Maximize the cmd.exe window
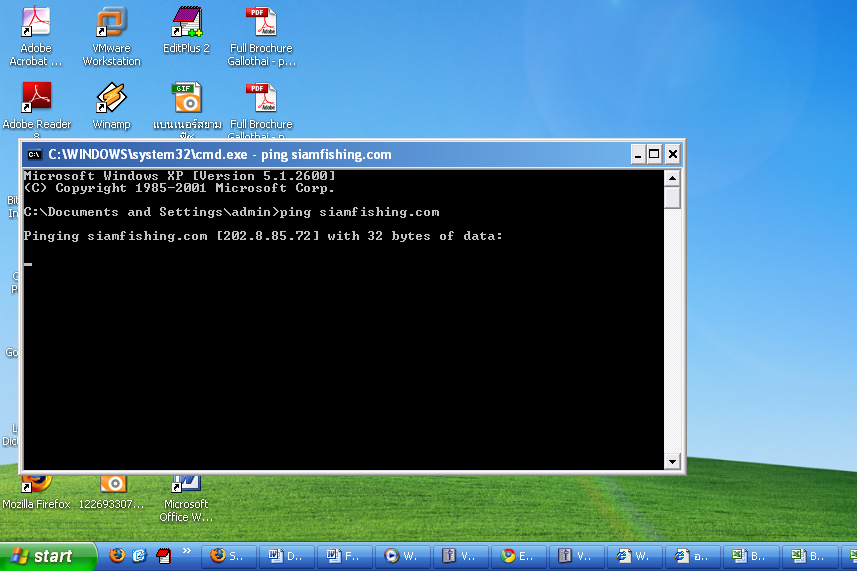857x571 pixels. [654, 155]
